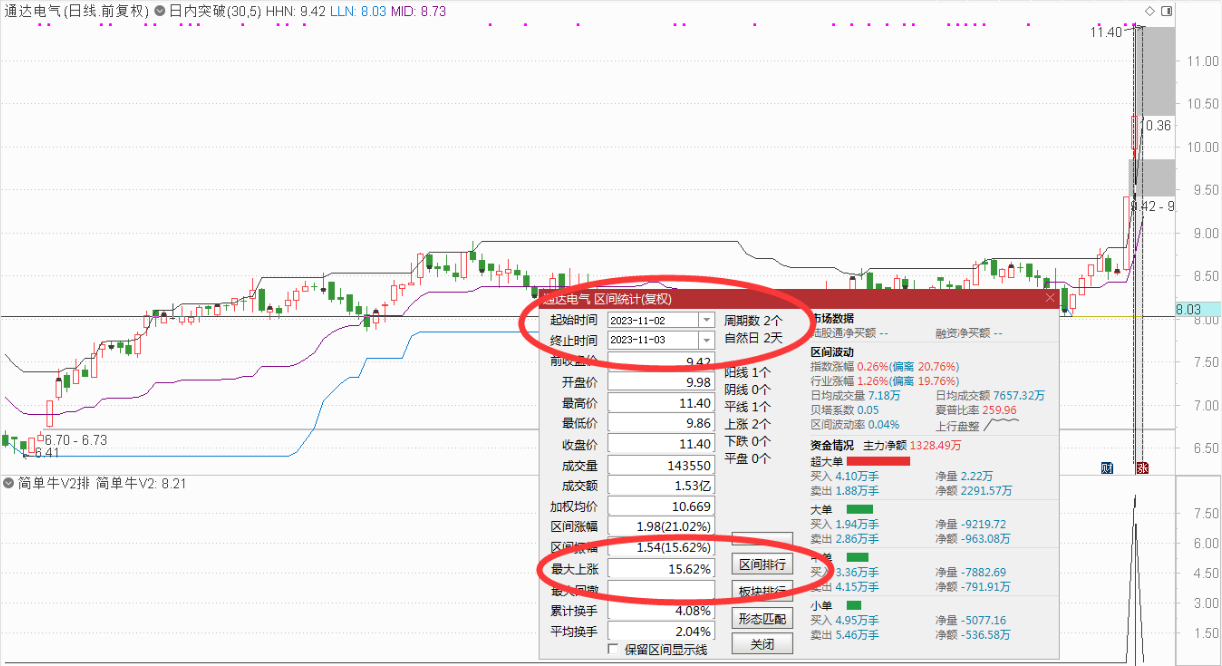1222x666 pixels.
Task: Click the 板块排行 button
Action: [762, 591]
